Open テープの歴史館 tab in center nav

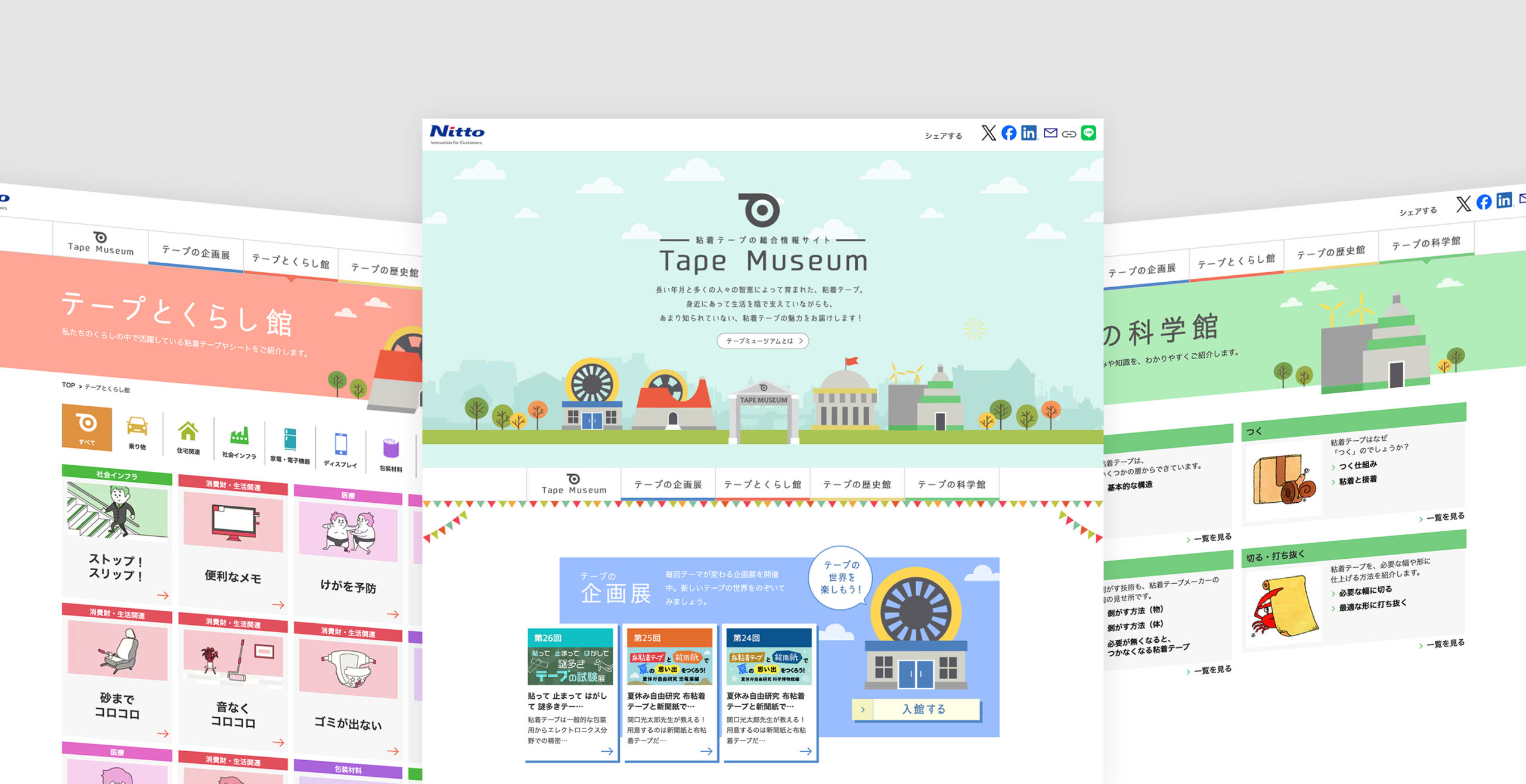(x=857, y=484)
